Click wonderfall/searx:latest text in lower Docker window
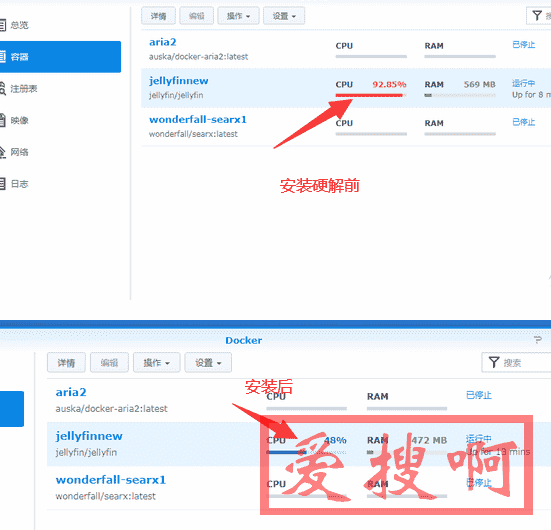 click(105, 496)
